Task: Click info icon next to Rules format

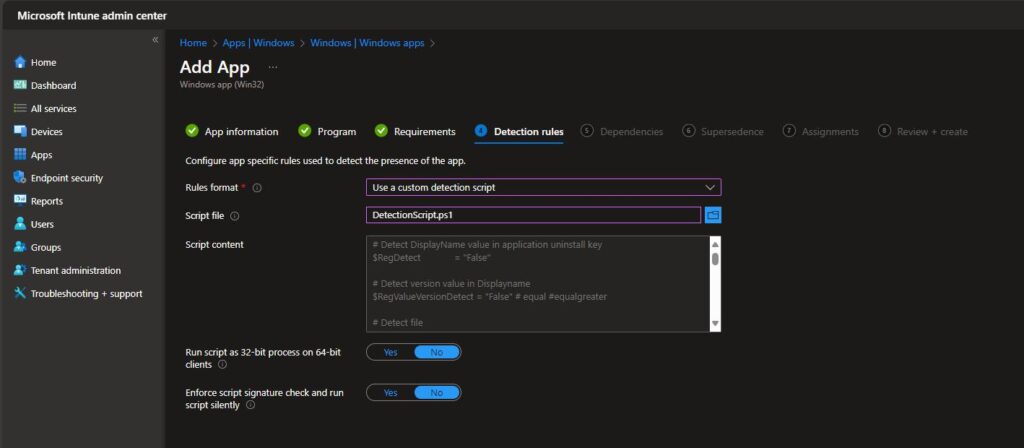Action: 257,187
